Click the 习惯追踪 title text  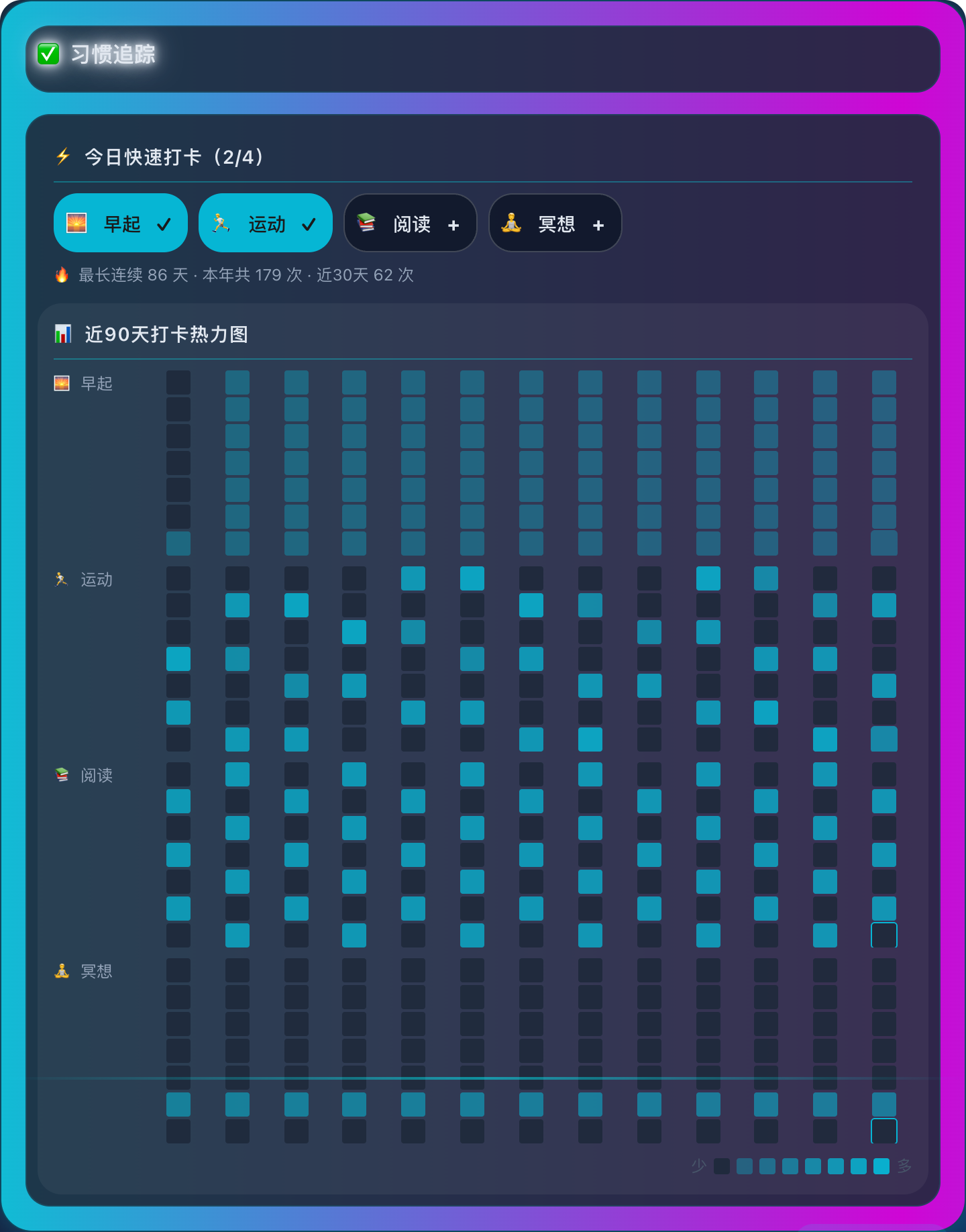tap(113, 54)
